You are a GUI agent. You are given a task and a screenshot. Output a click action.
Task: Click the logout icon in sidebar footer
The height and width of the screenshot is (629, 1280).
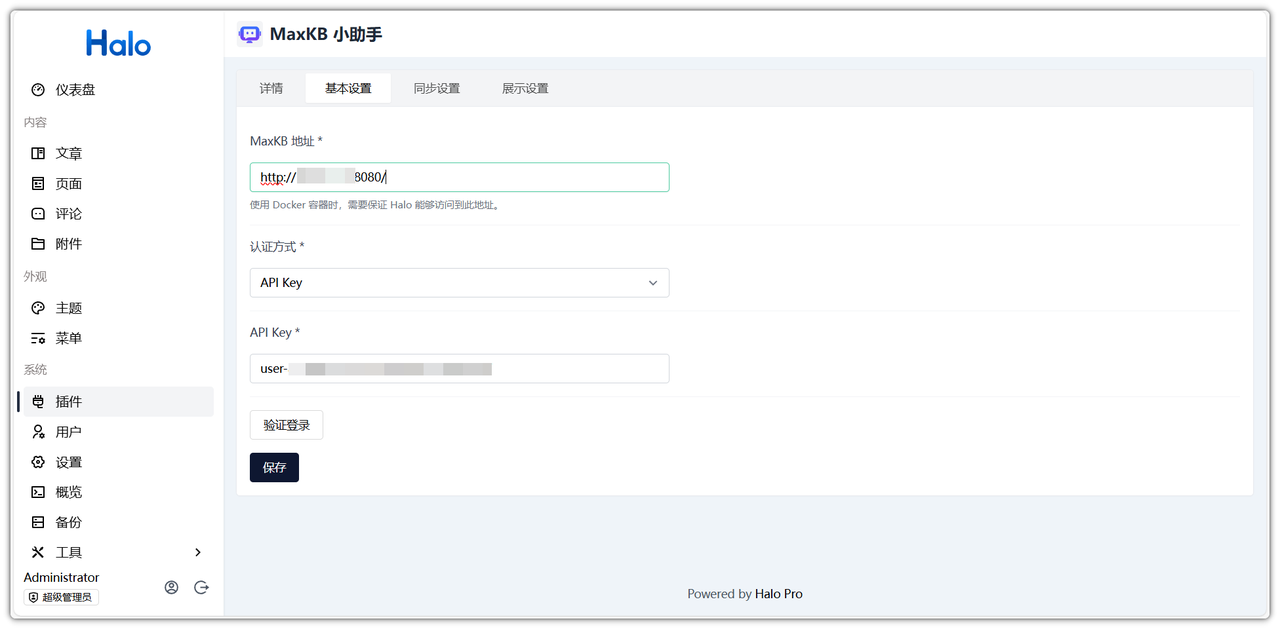201,588
